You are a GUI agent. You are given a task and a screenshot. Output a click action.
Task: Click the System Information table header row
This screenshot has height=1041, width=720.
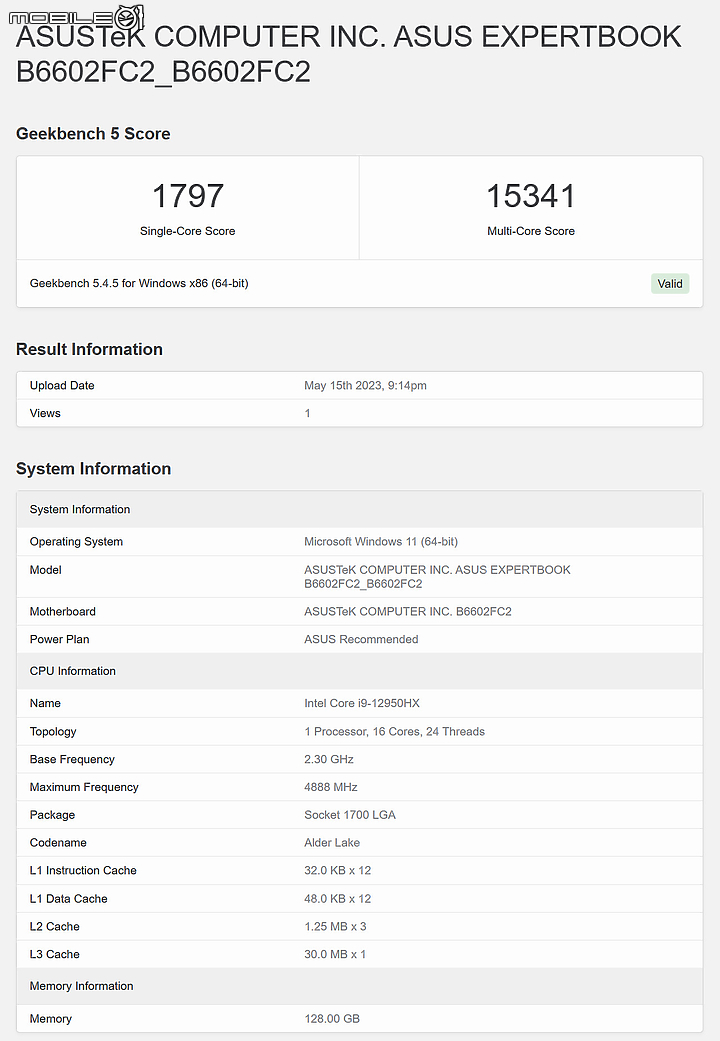point(359,509)
